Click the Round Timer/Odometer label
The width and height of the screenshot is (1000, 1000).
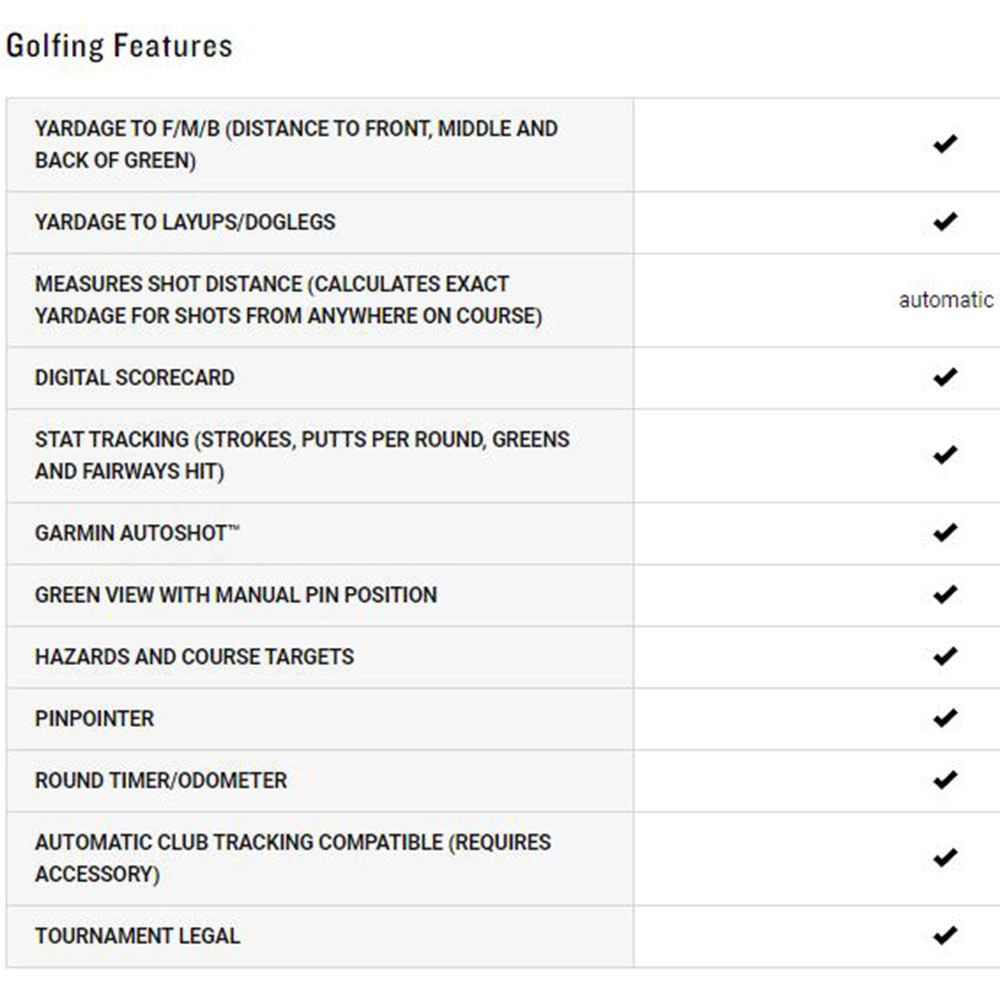pyautogui.click(x=161, y=780)
